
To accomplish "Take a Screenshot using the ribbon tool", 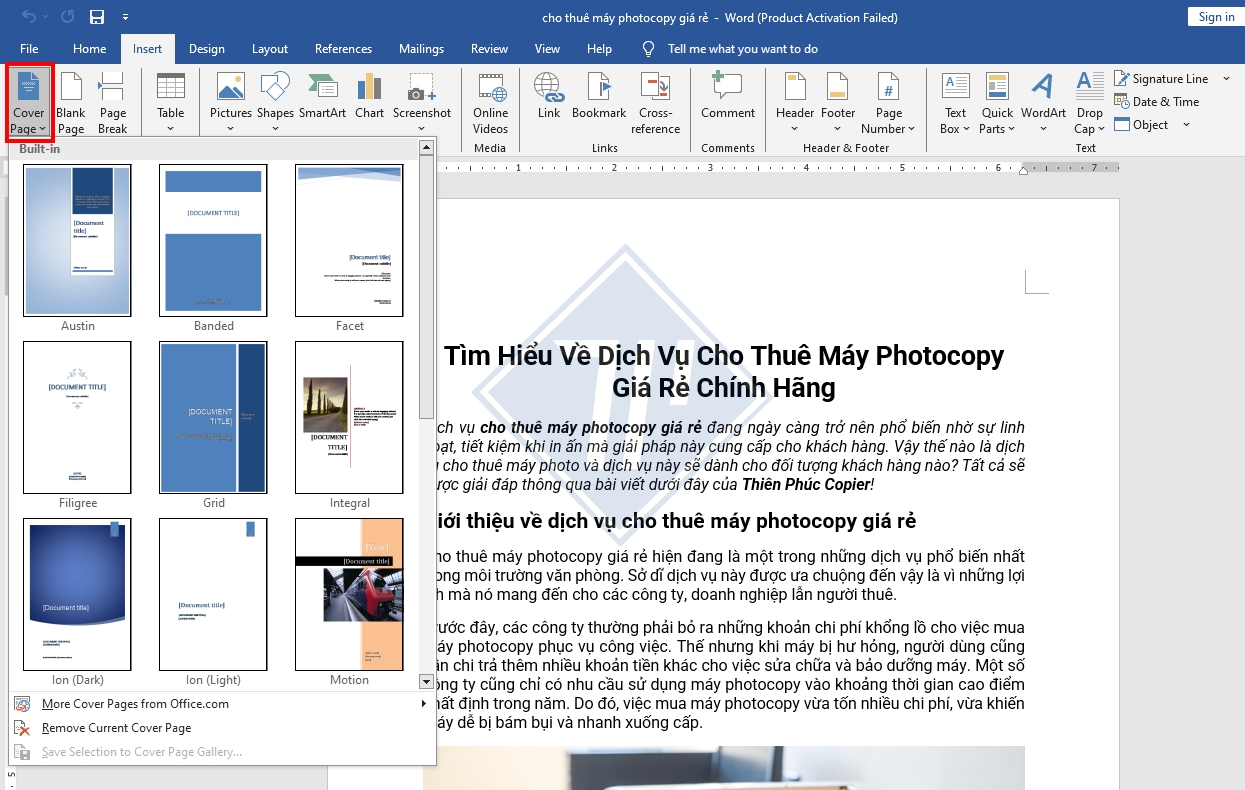I will pyautogui.click(x=422, y=100).
